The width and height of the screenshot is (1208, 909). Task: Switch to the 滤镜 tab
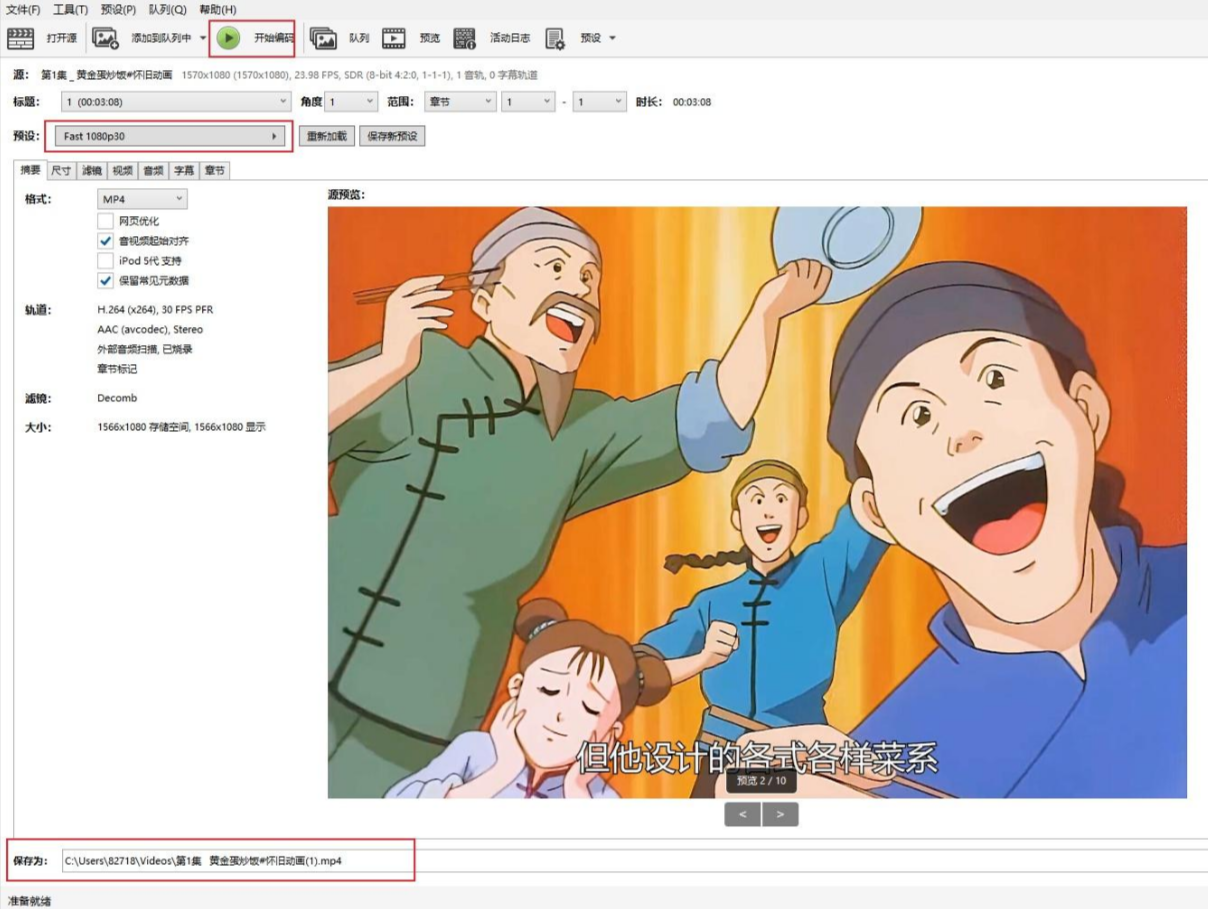tap(92, 171)
